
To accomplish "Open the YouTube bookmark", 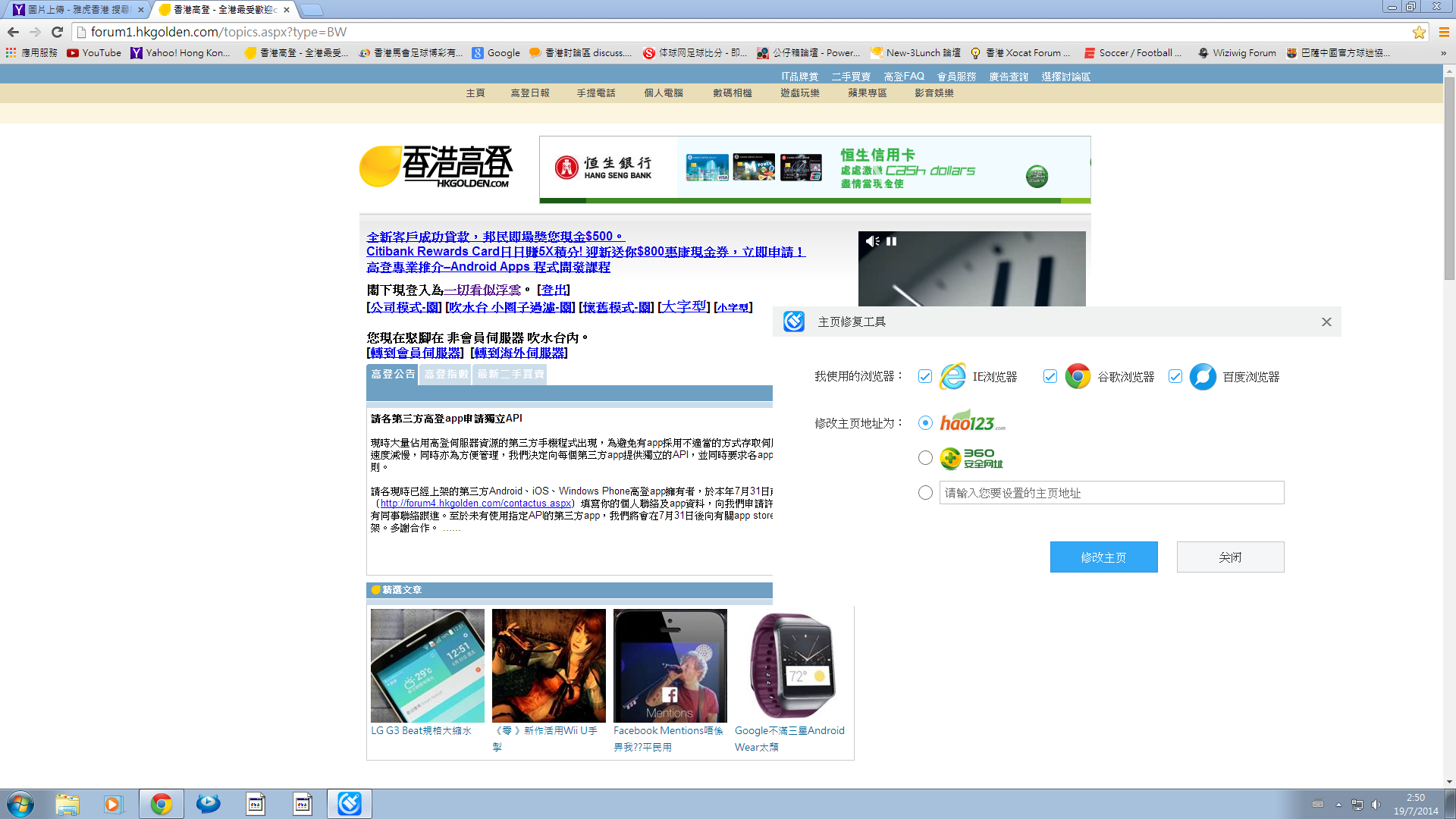I will click(x=94, y=52).
